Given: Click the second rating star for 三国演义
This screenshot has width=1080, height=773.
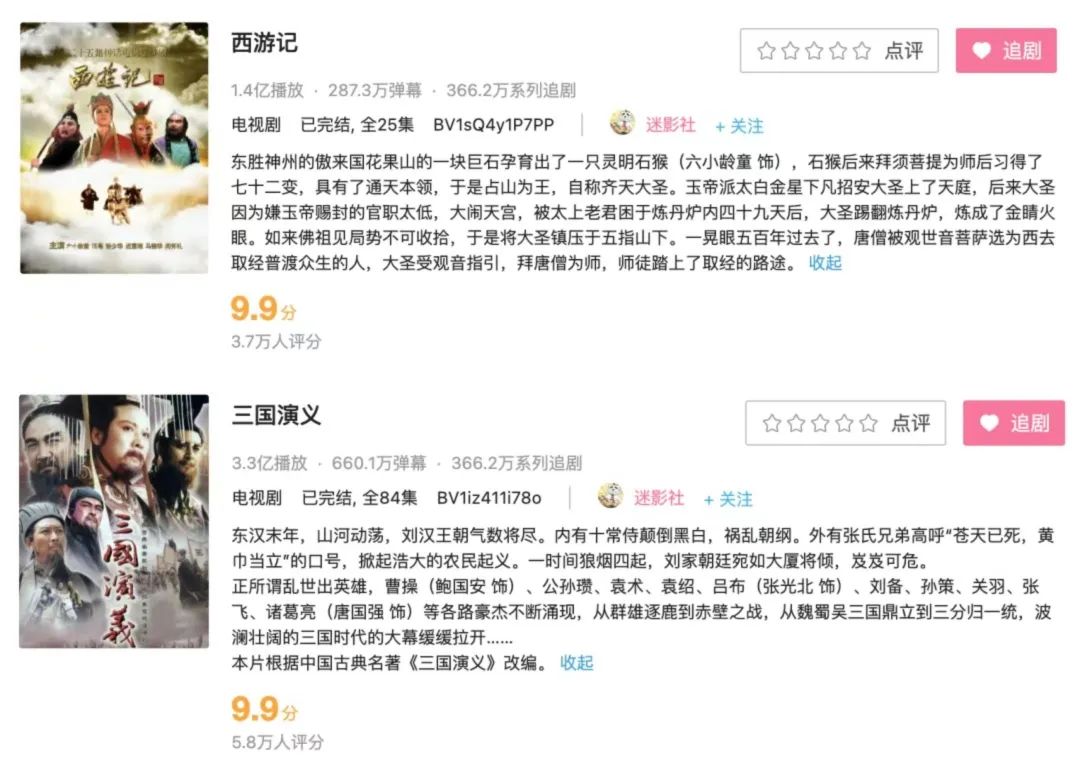Looking at the screenshot, I should pyautogui.click(x=796, y=423).
